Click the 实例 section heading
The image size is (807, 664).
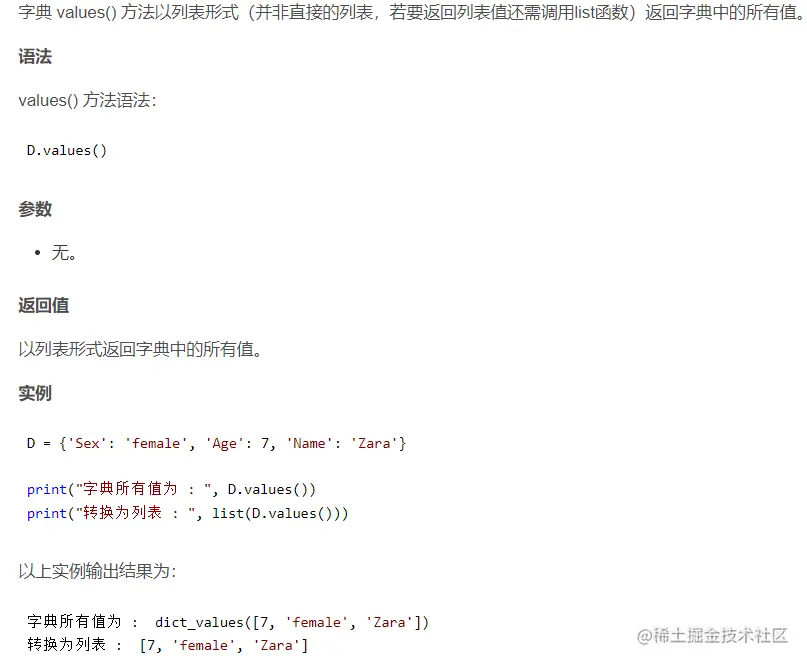tap(35, 393)
